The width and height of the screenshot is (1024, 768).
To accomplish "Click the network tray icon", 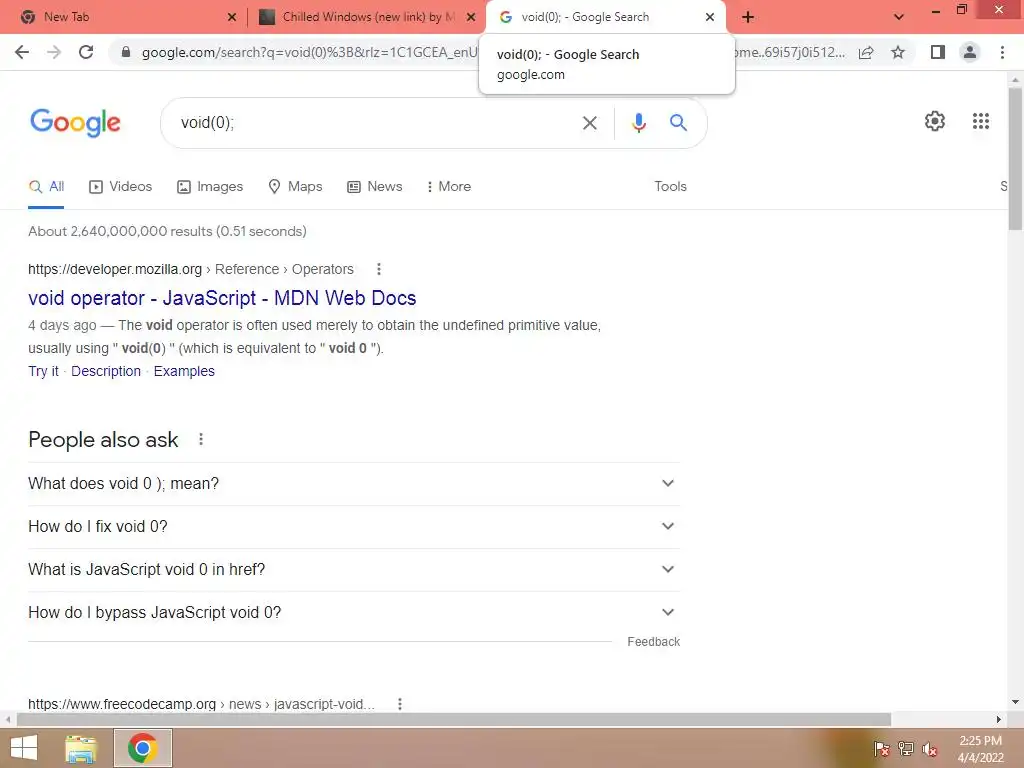I will pos(906,749).
